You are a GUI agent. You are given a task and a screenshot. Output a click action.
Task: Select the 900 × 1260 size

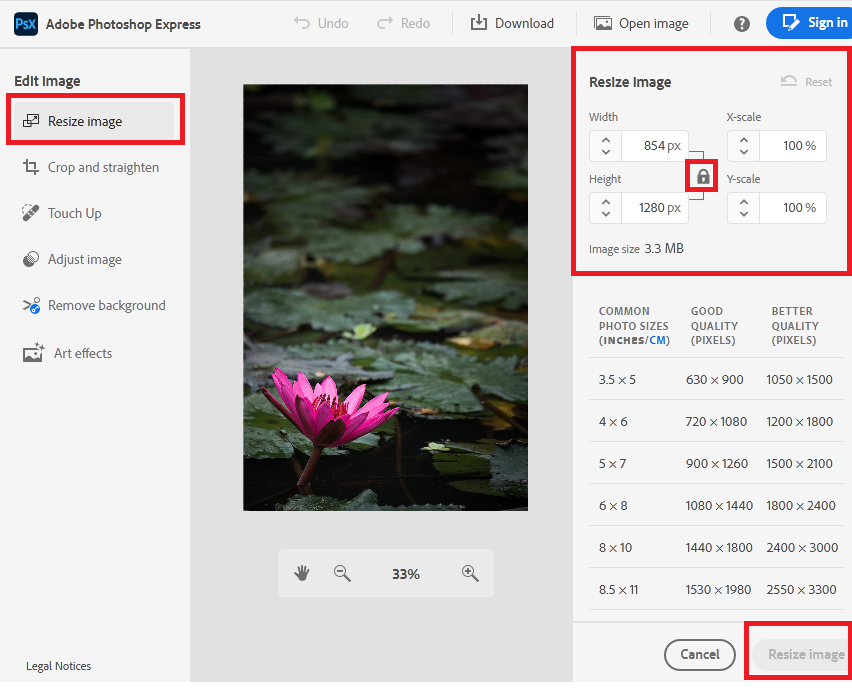coord(717,463)
